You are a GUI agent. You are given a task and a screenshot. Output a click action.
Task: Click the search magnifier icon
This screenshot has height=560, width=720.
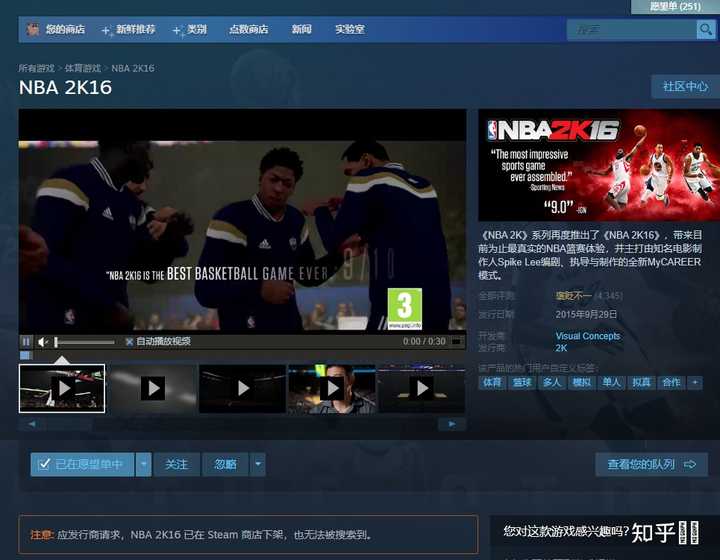[x=705, y=30]
